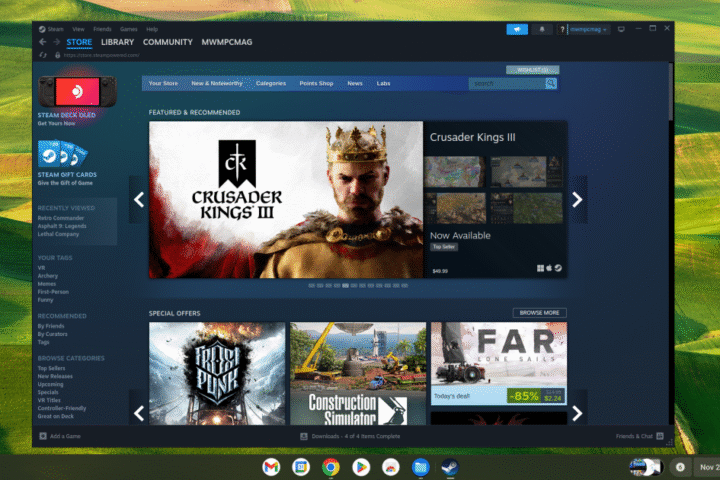The image size is (720, 480).
Task: Show previous special offers
Action: [x=139, y=413]
